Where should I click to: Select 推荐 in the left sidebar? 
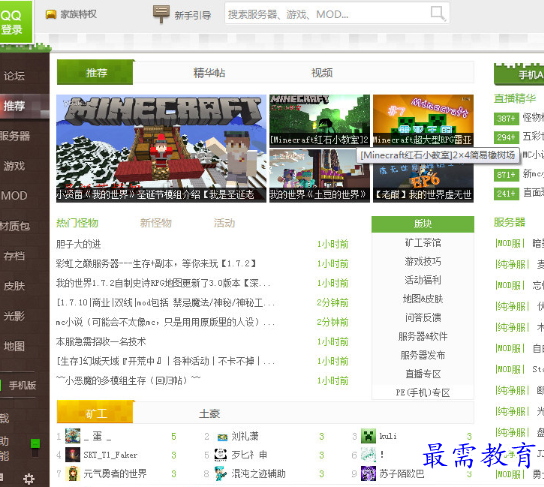[x=14, y=105]
